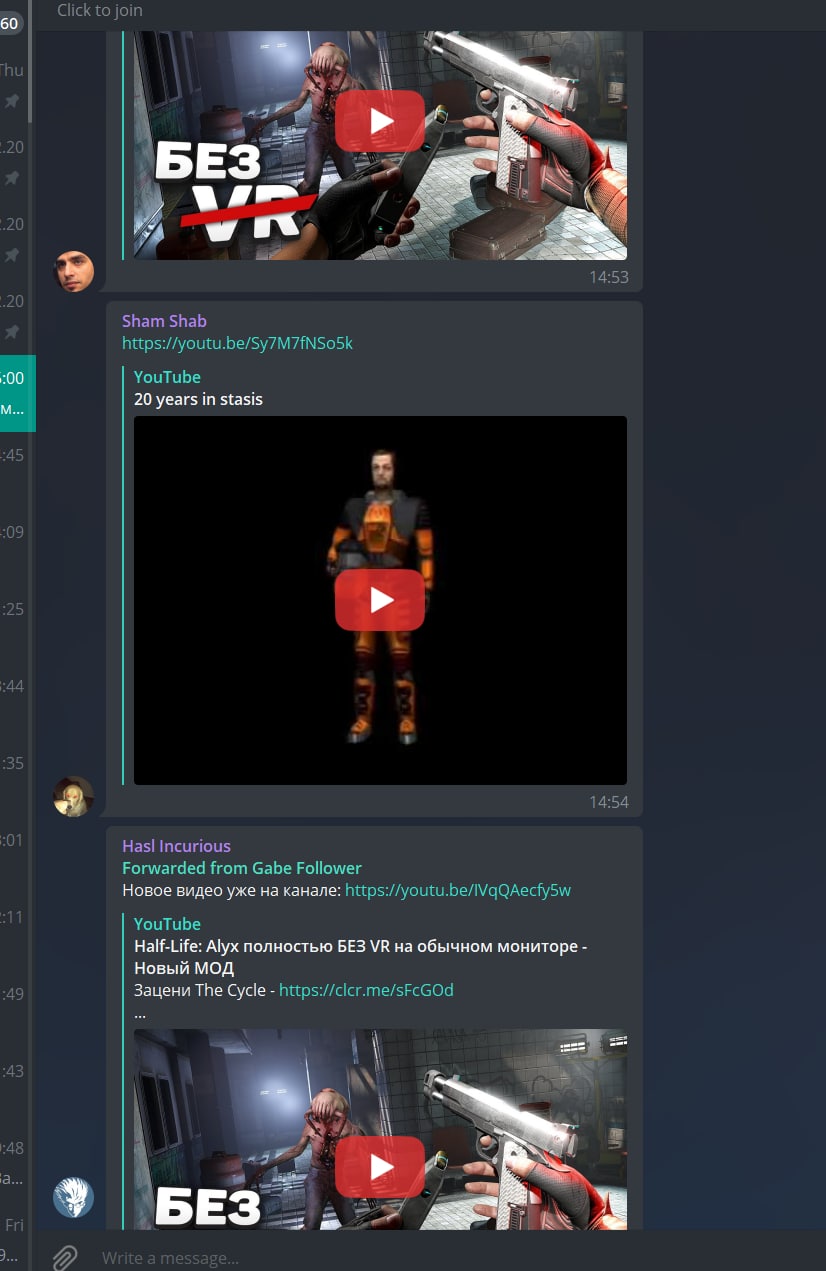Click the pin icon under Thu
Viewport: 826px width, 1271px height.
[x=12, y=101]
